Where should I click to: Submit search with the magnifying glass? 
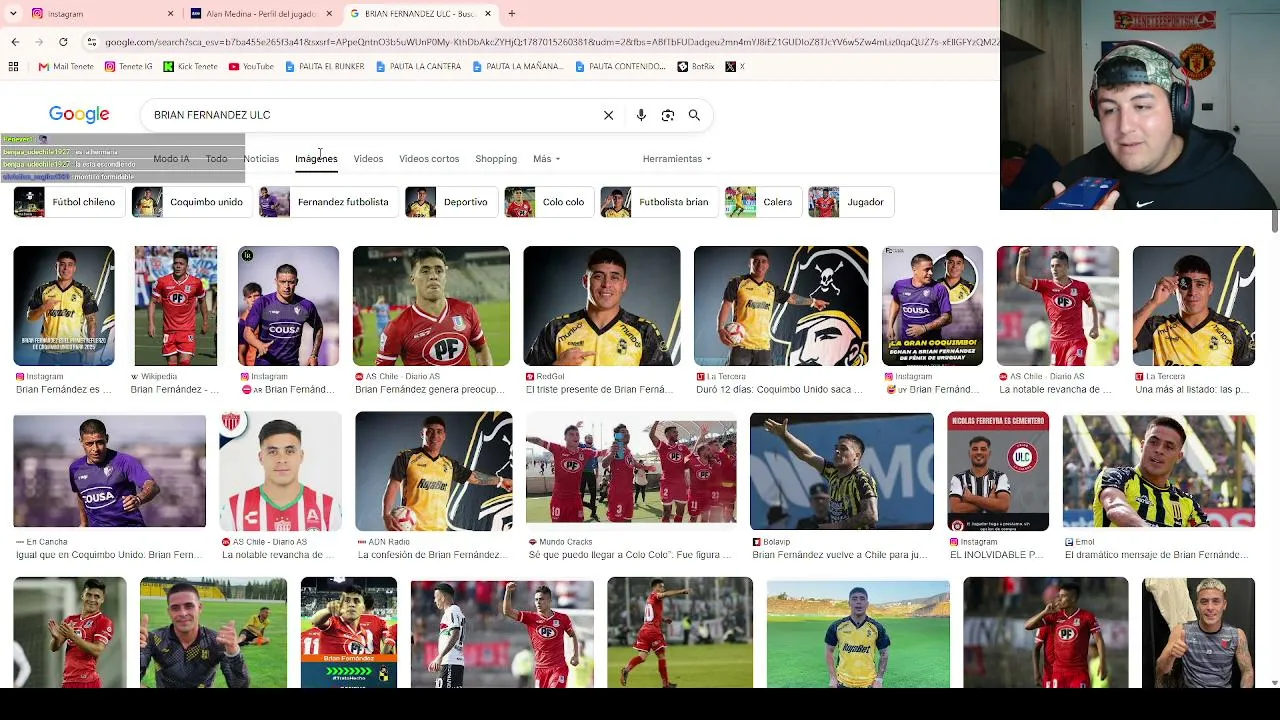coord(694,115)
